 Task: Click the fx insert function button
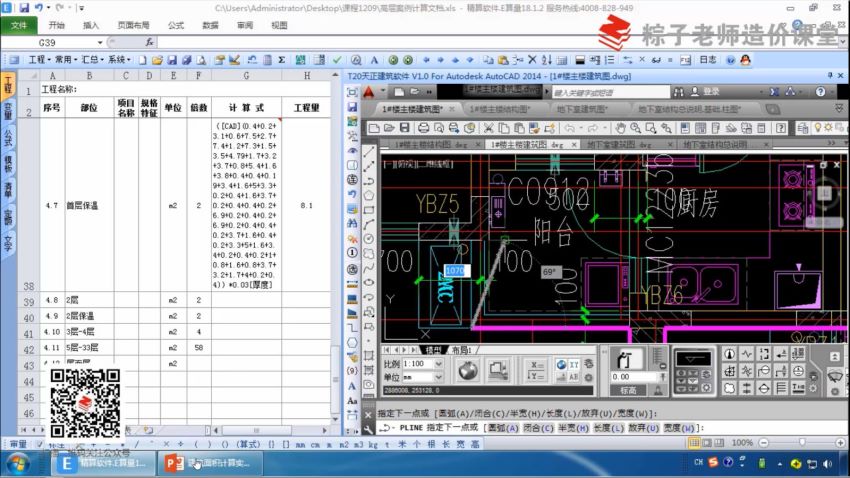[149, 42]
